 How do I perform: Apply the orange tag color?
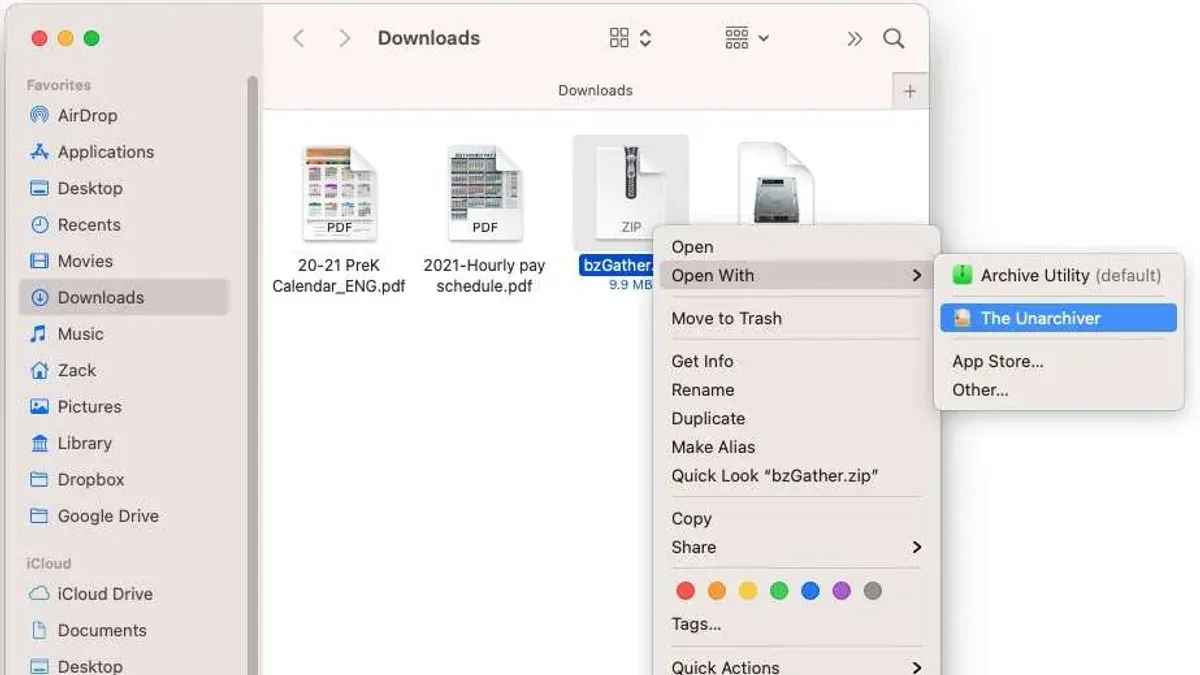point(716,591)
